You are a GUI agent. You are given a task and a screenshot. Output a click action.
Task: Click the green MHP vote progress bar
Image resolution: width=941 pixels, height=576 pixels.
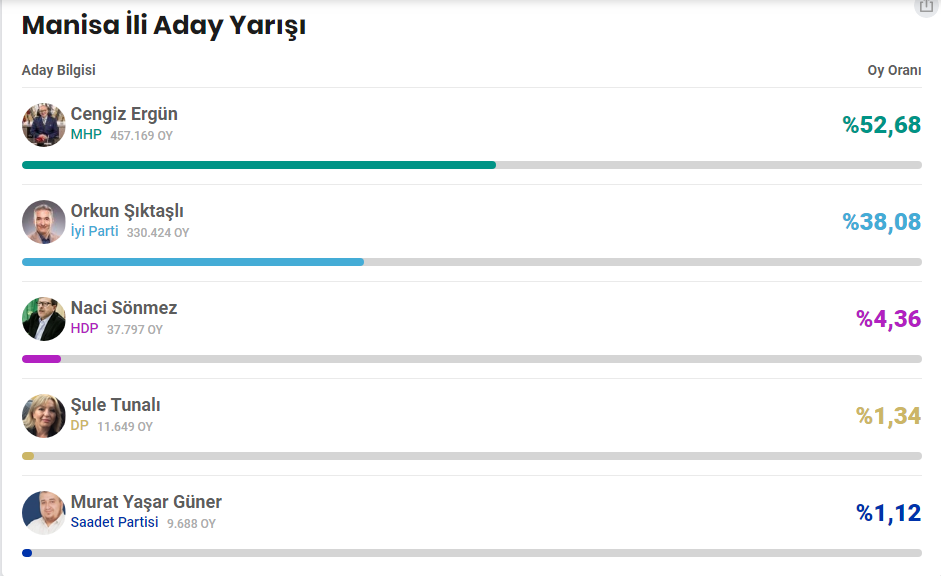tap(259, 165)
